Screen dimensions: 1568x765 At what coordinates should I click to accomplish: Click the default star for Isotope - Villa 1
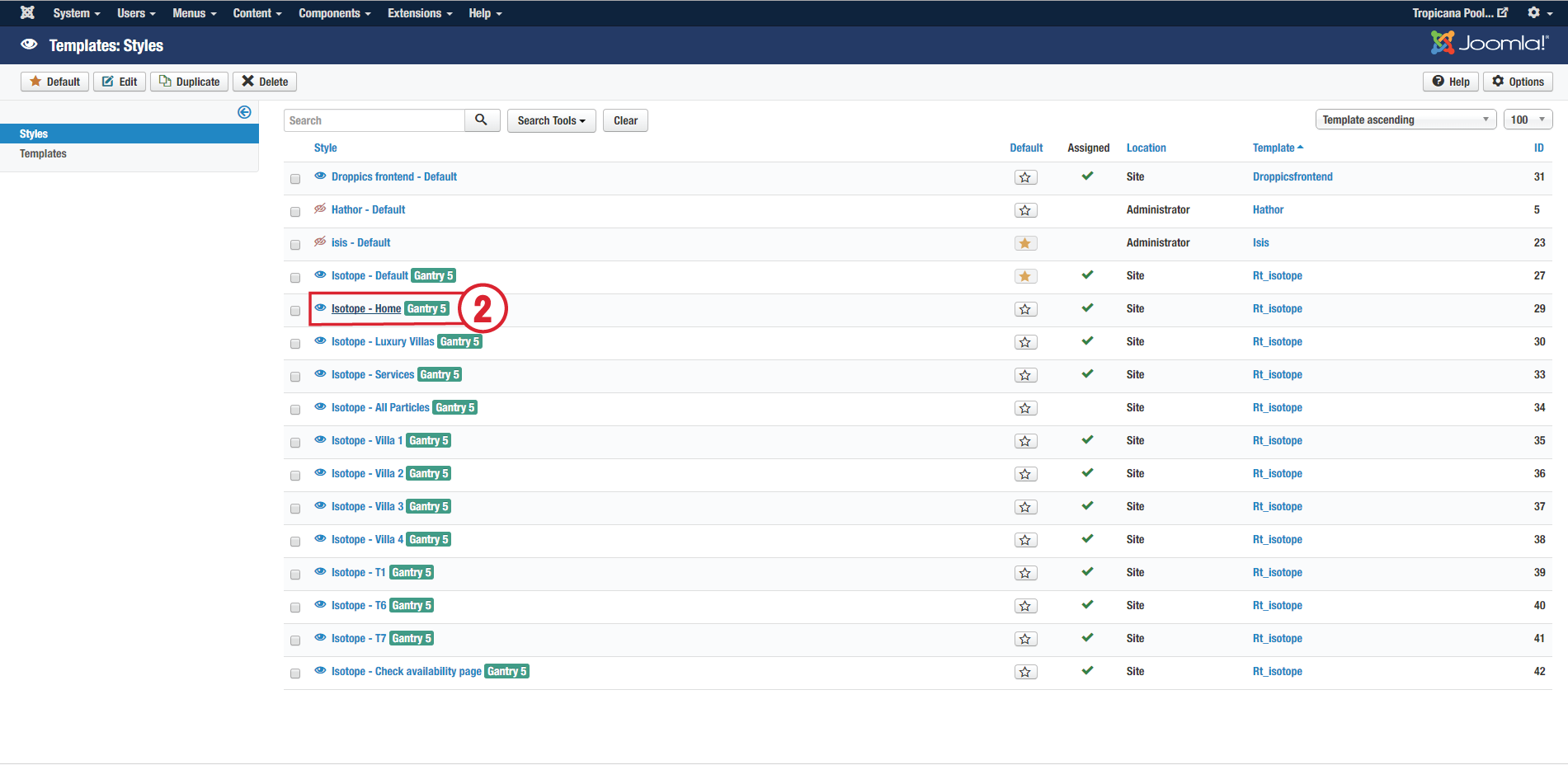[x=1025, y=441]
